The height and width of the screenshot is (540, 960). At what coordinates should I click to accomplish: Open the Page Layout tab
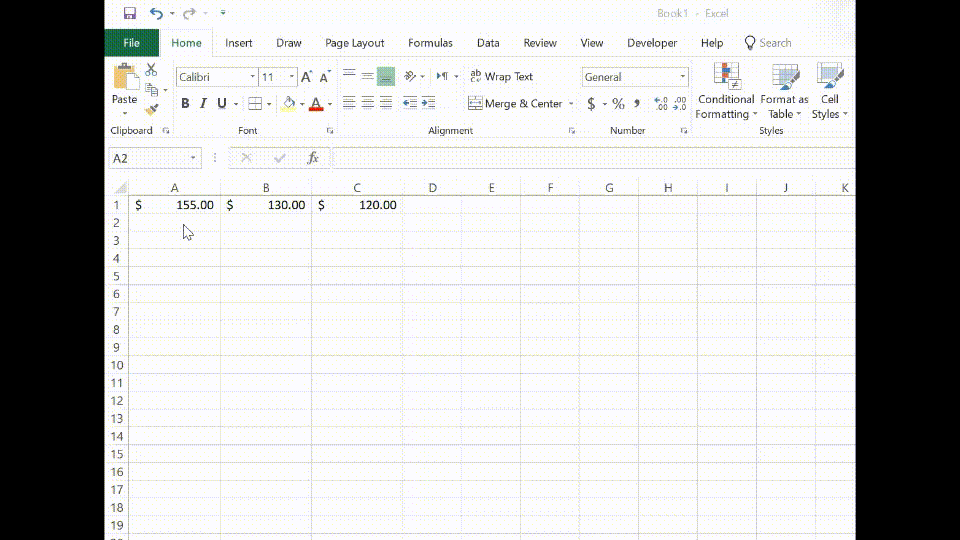354,43
